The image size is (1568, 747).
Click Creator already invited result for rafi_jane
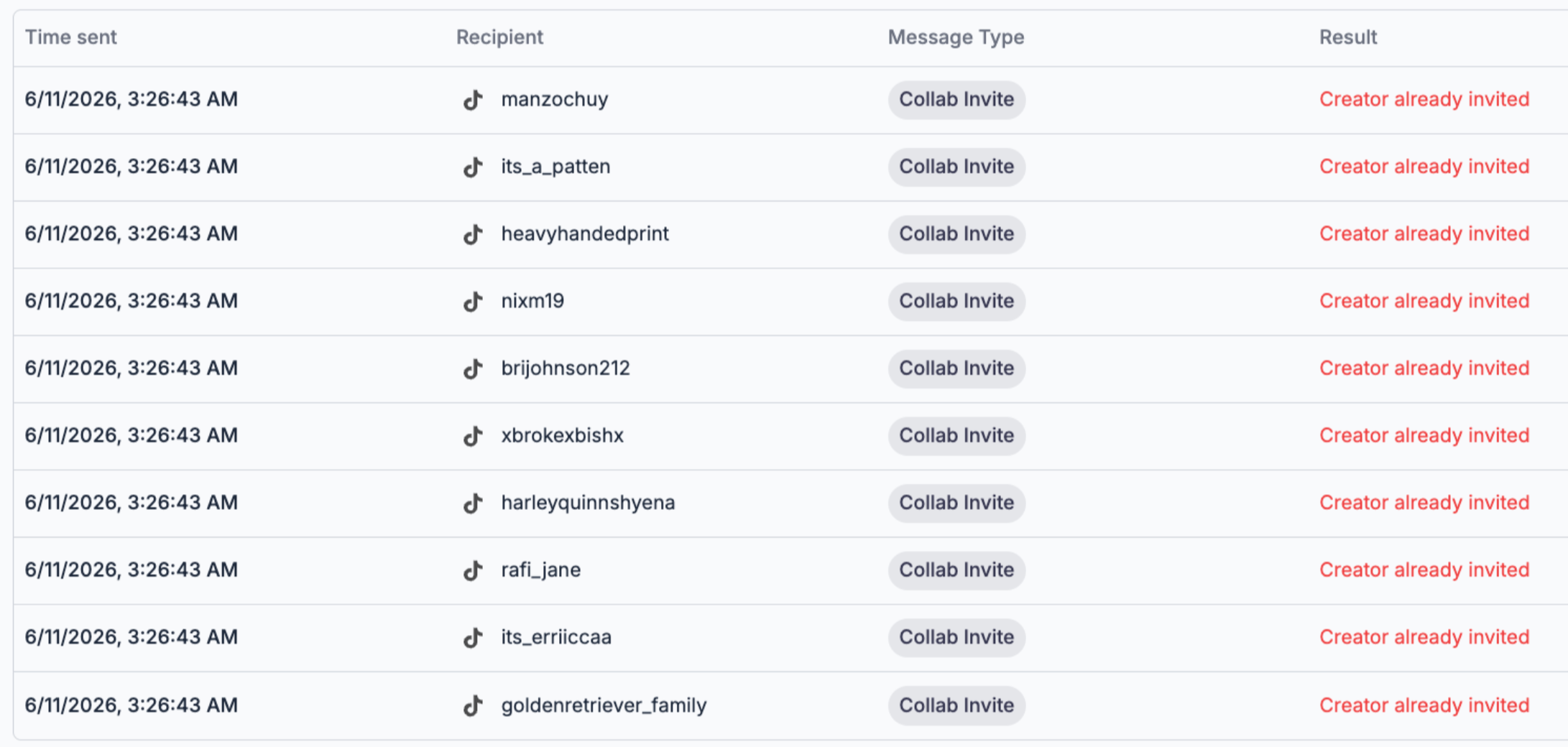(1424, 570)
